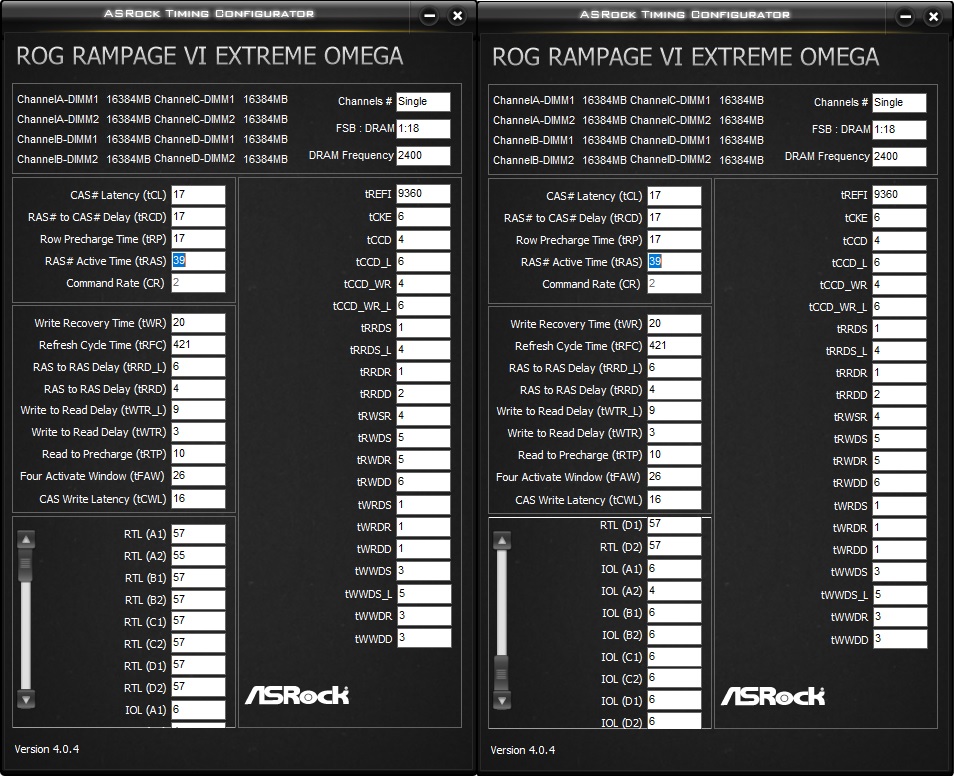This screenshot has width=954, height=777.
Task: Click the RTL (C1) value field in left window
Action: [198, 621]
